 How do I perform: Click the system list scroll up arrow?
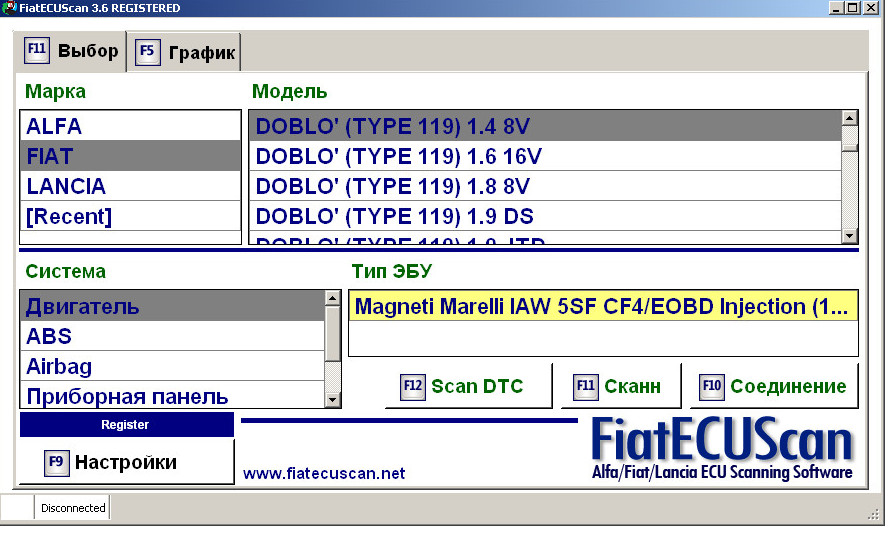[333, 298]
